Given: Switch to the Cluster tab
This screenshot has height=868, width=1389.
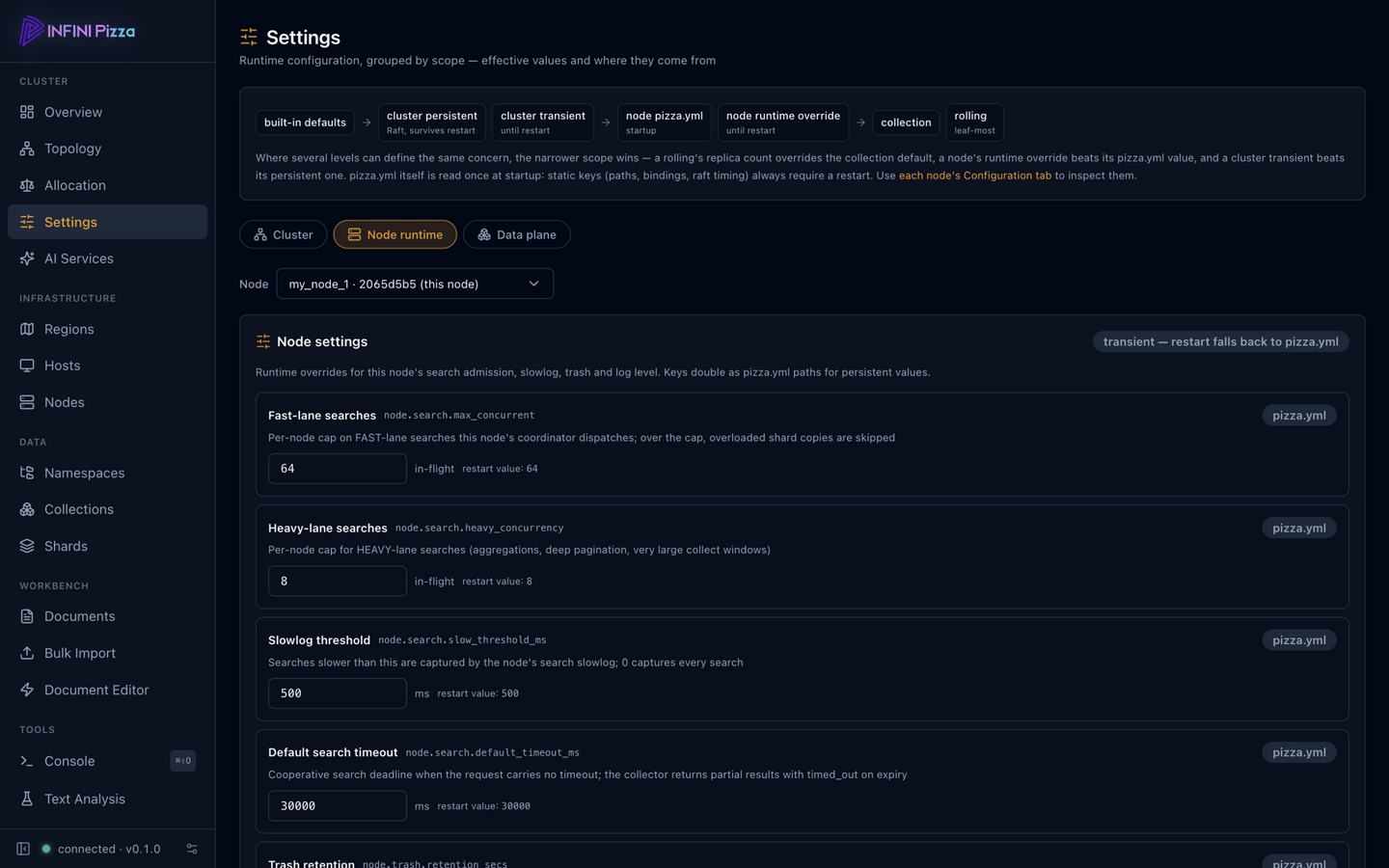Looking at the screenshot, I should (284, 234).
